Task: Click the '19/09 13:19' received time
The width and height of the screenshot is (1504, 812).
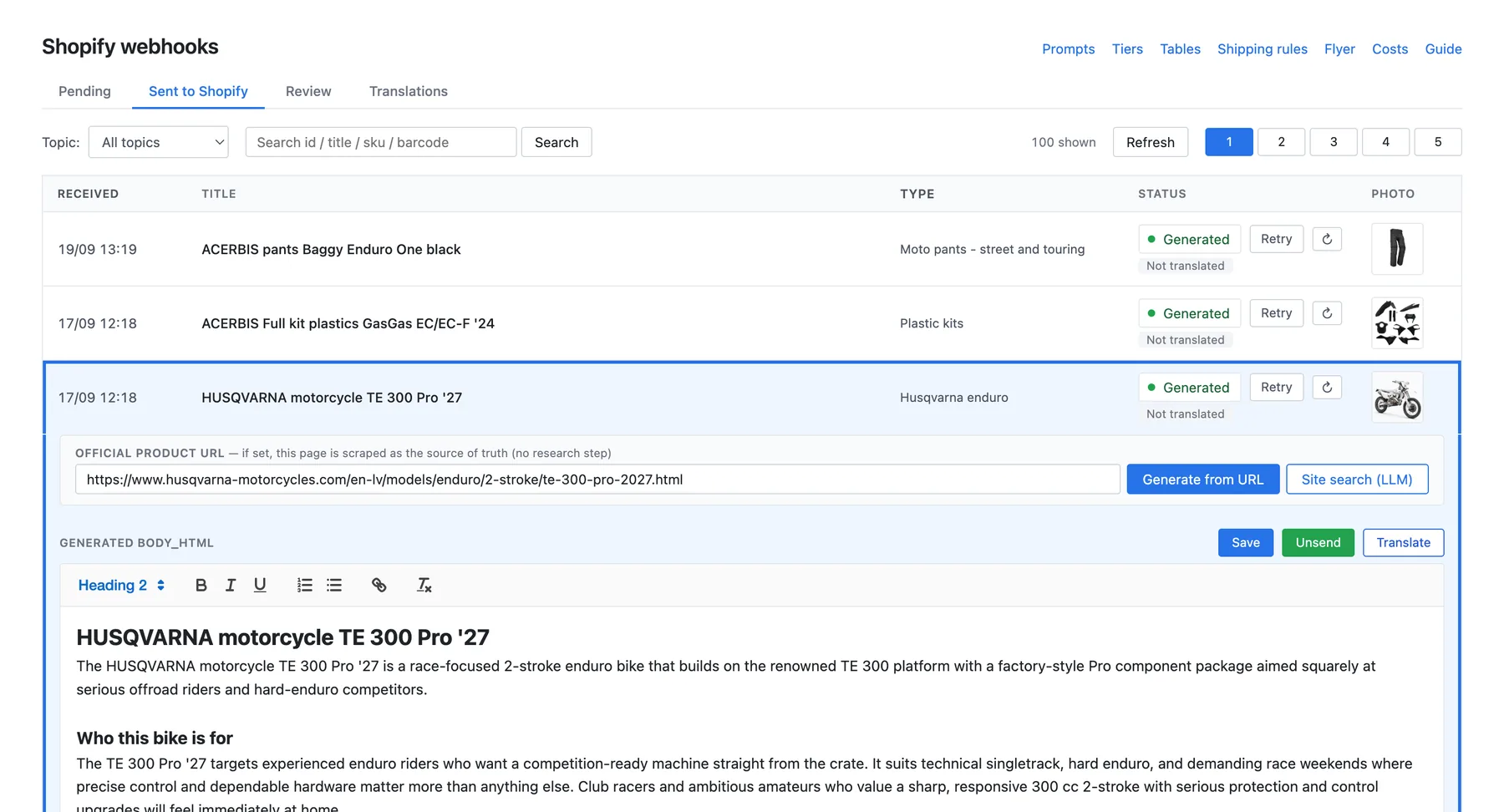Action: (x=97, y=250)
